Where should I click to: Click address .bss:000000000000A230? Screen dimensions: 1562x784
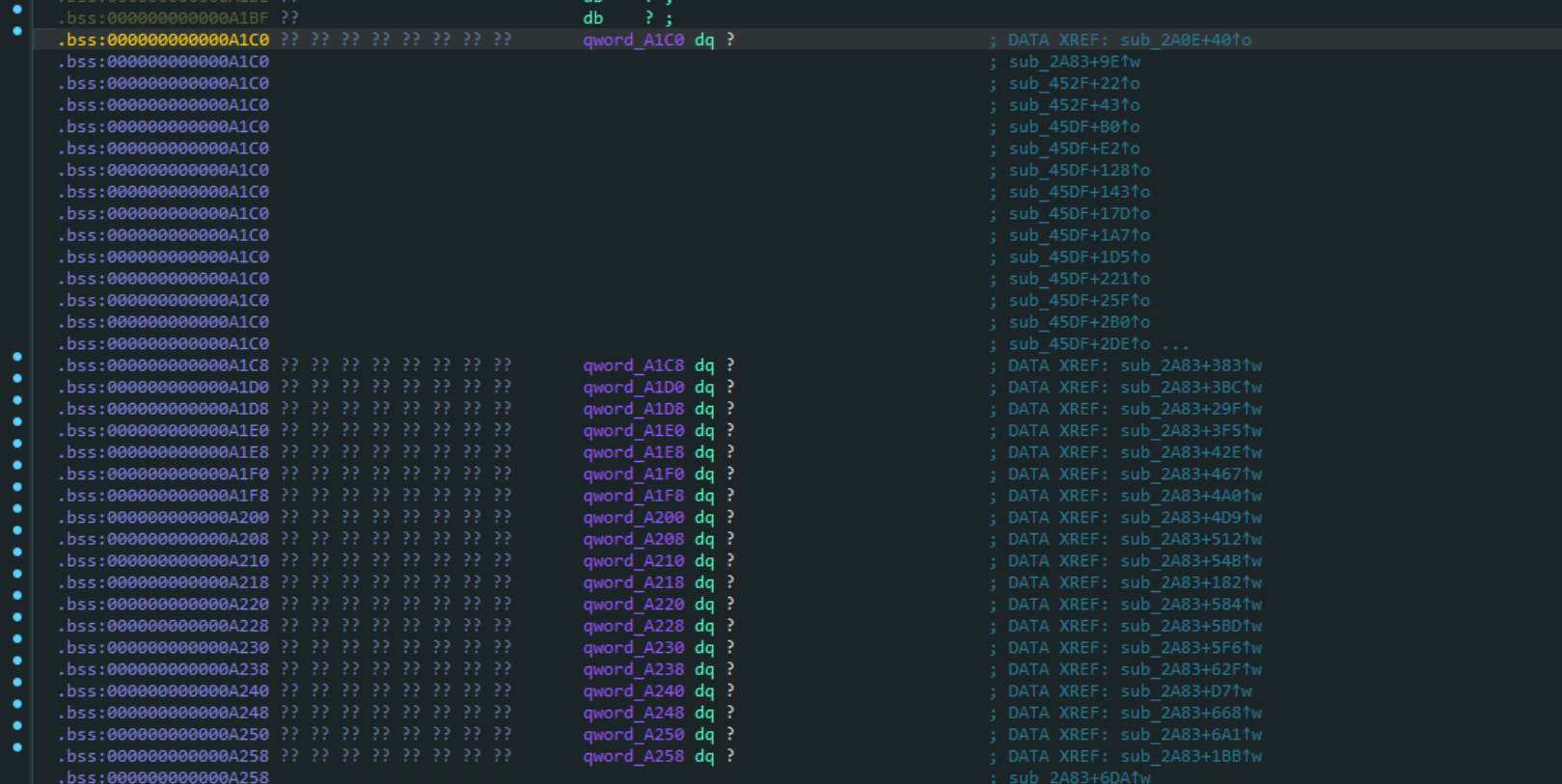click(x=163, y=647)
